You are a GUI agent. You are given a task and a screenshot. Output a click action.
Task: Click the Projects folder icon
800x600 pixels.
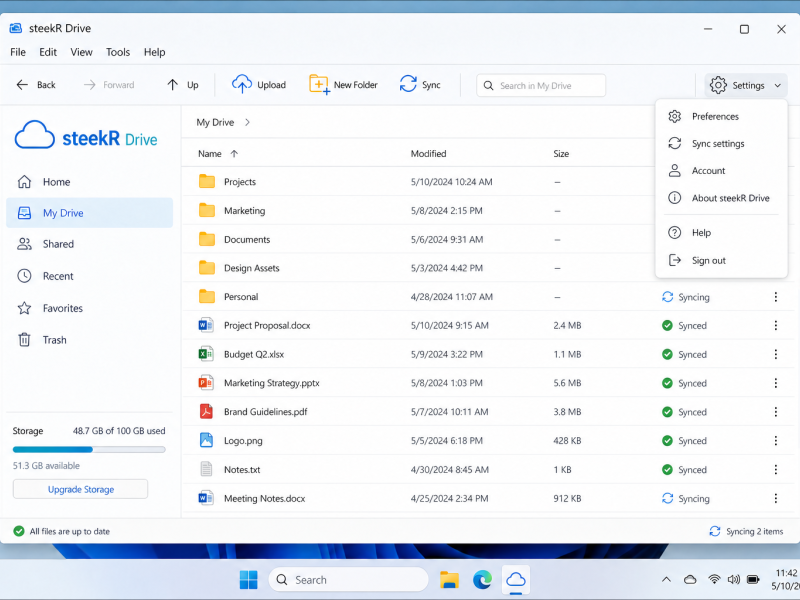click(207, 181)
